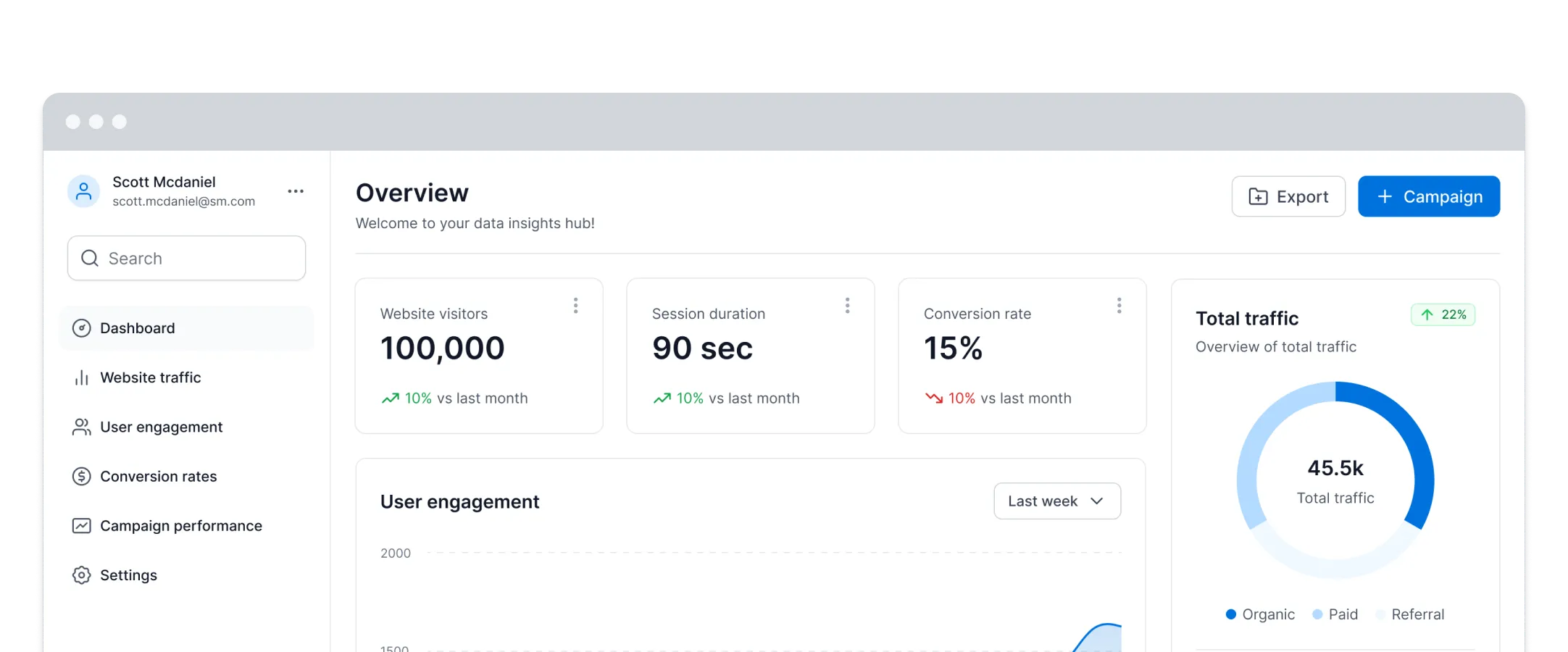
Task: Click the Website traffic bar chart icon
Action: click(82, 377)
